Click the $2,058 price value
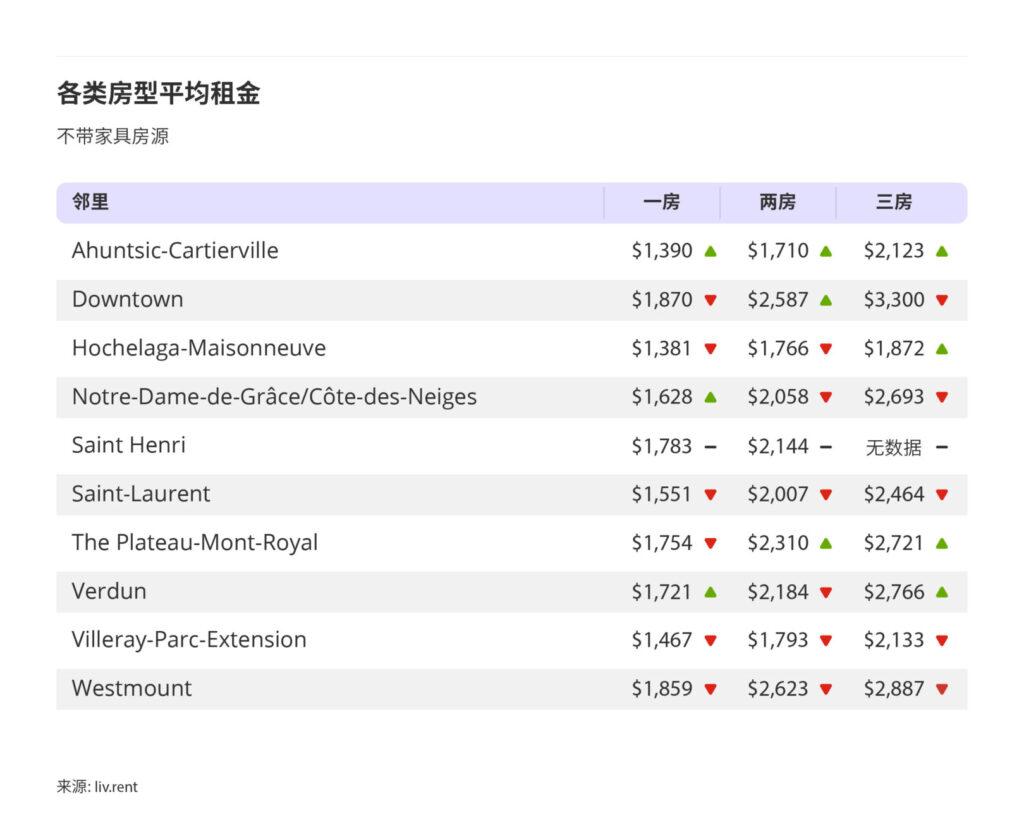Screen dimensions: 1024x819 [778, 397]
